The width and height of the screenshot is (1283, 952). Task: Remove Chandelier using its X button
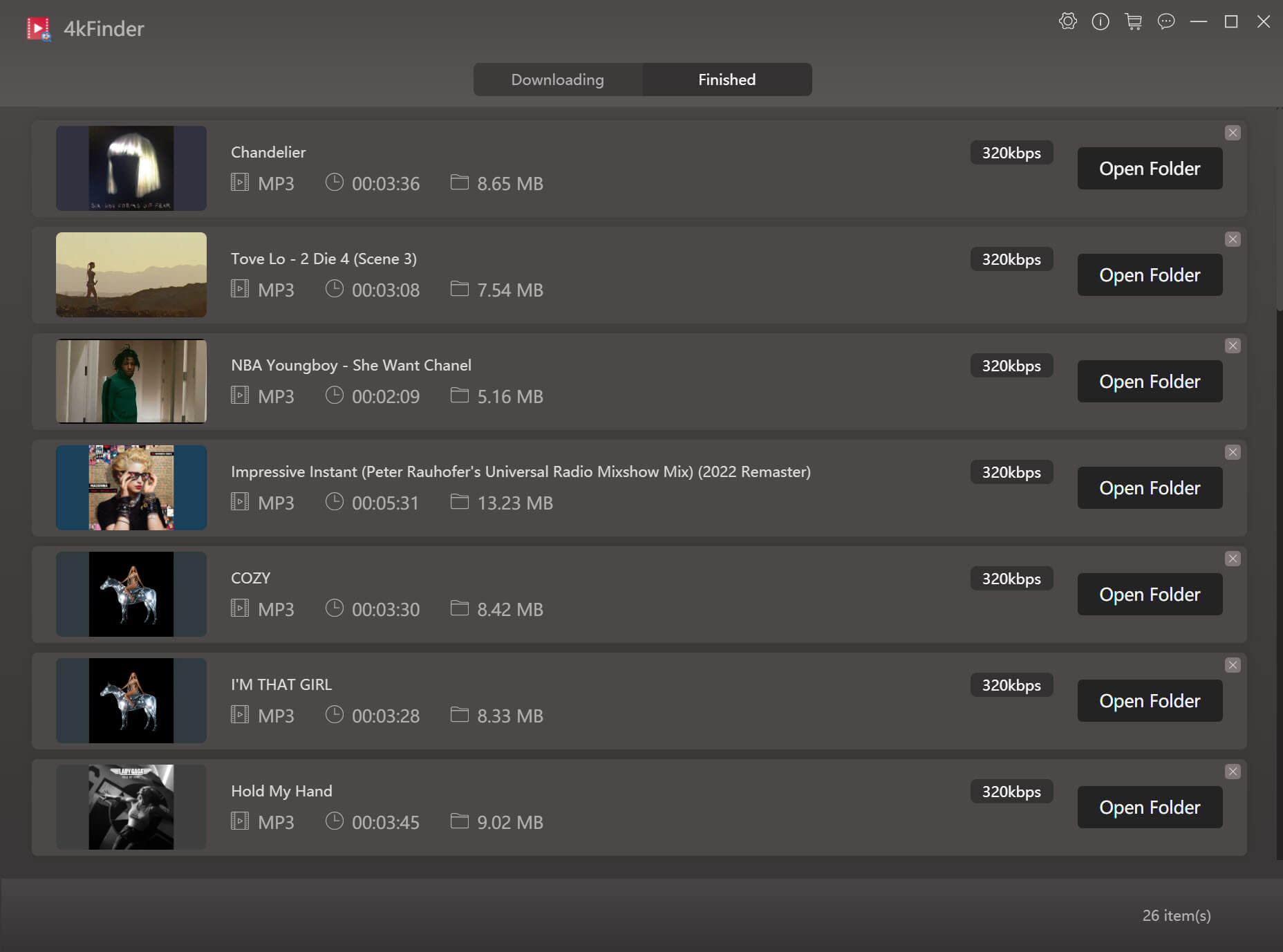1233,133
